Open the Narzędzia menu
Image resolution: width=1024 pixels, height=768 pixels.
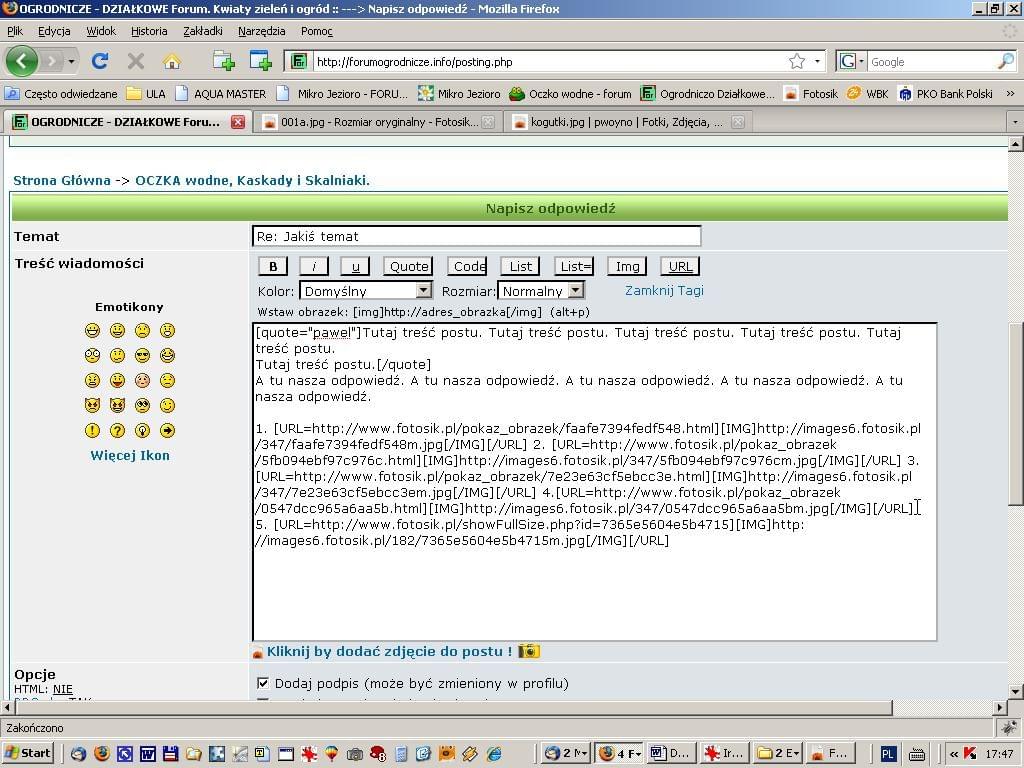tap(262, 31)
